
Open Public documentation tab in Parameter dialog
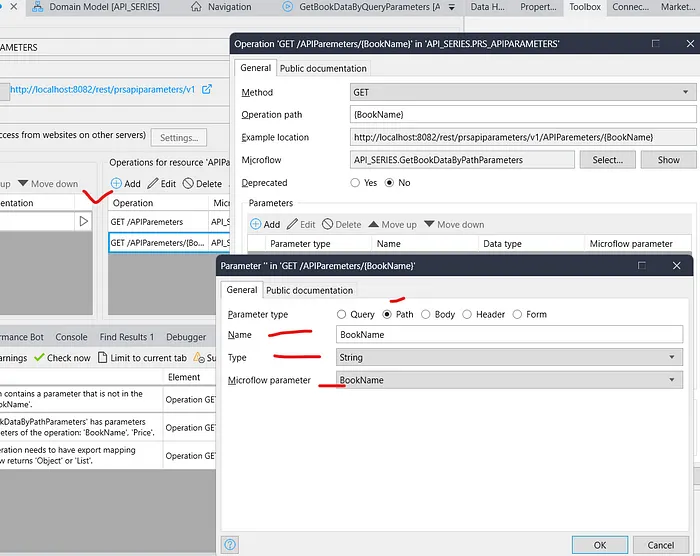[x=308, y=290]
